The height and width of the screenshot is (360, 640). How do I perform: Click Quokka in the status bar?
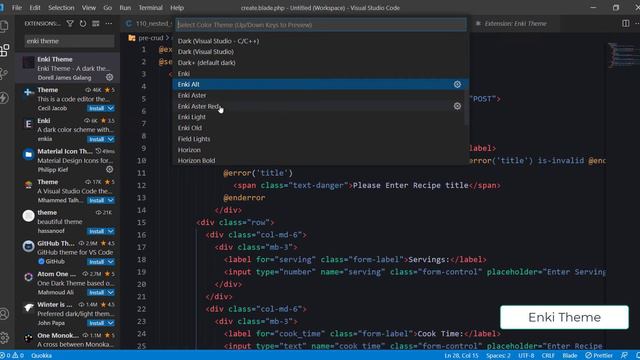click(41, 356)
